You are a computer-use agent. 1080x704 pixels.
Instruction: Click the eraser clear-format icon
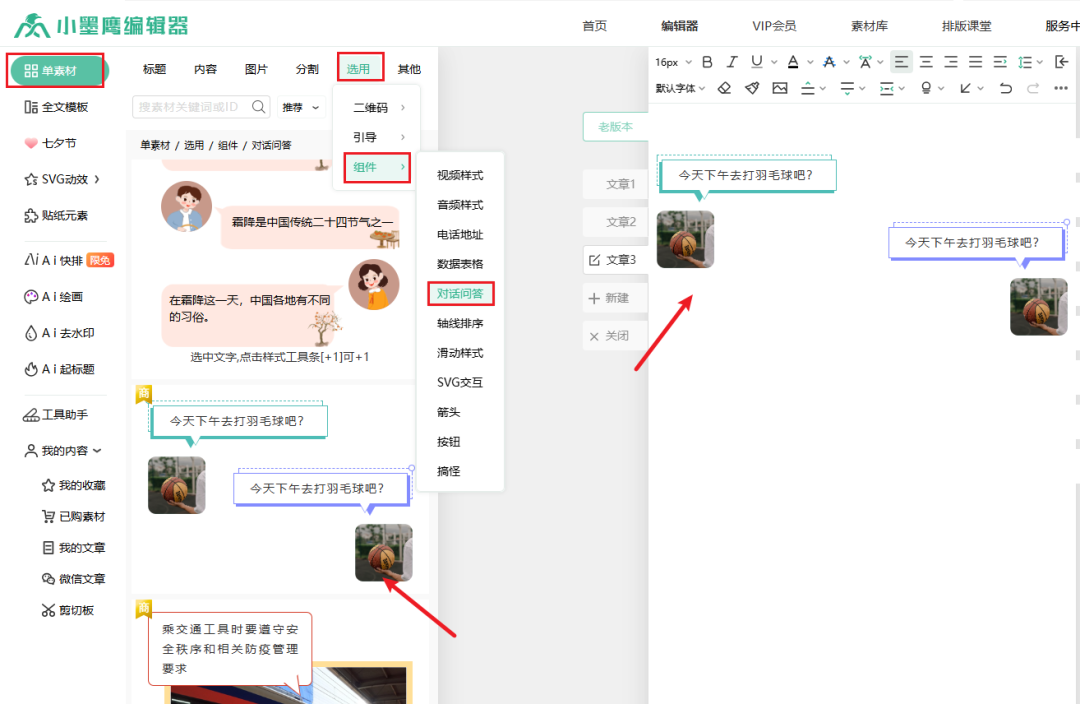(725, 88)
